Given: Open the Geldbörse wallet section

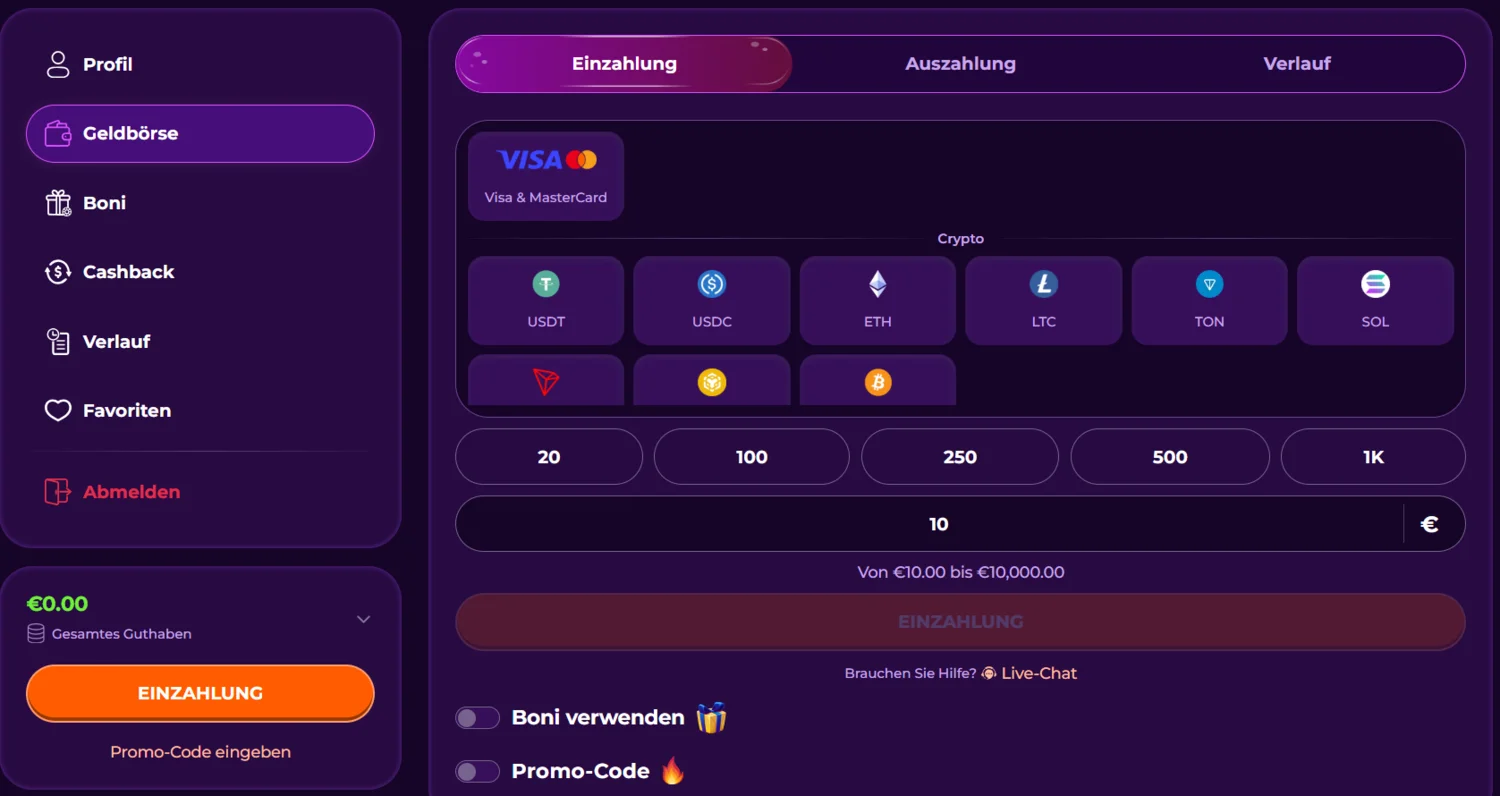Looking at the screenshot, I should 200,133.
